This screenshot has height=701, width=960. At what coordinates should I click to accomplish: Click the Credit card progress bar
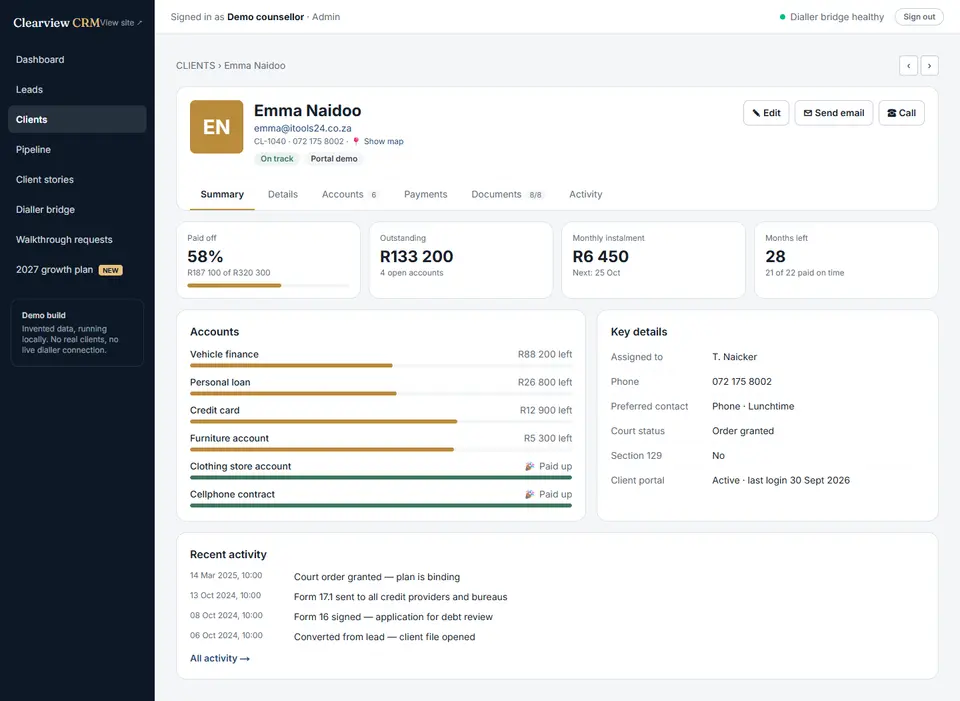(381, 422)
